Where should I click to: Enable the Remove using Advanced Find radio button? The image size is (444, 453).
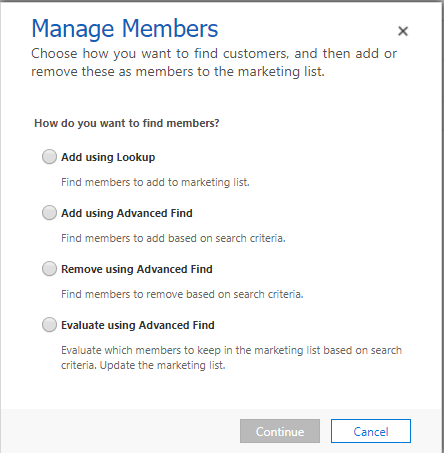(49, 269)
